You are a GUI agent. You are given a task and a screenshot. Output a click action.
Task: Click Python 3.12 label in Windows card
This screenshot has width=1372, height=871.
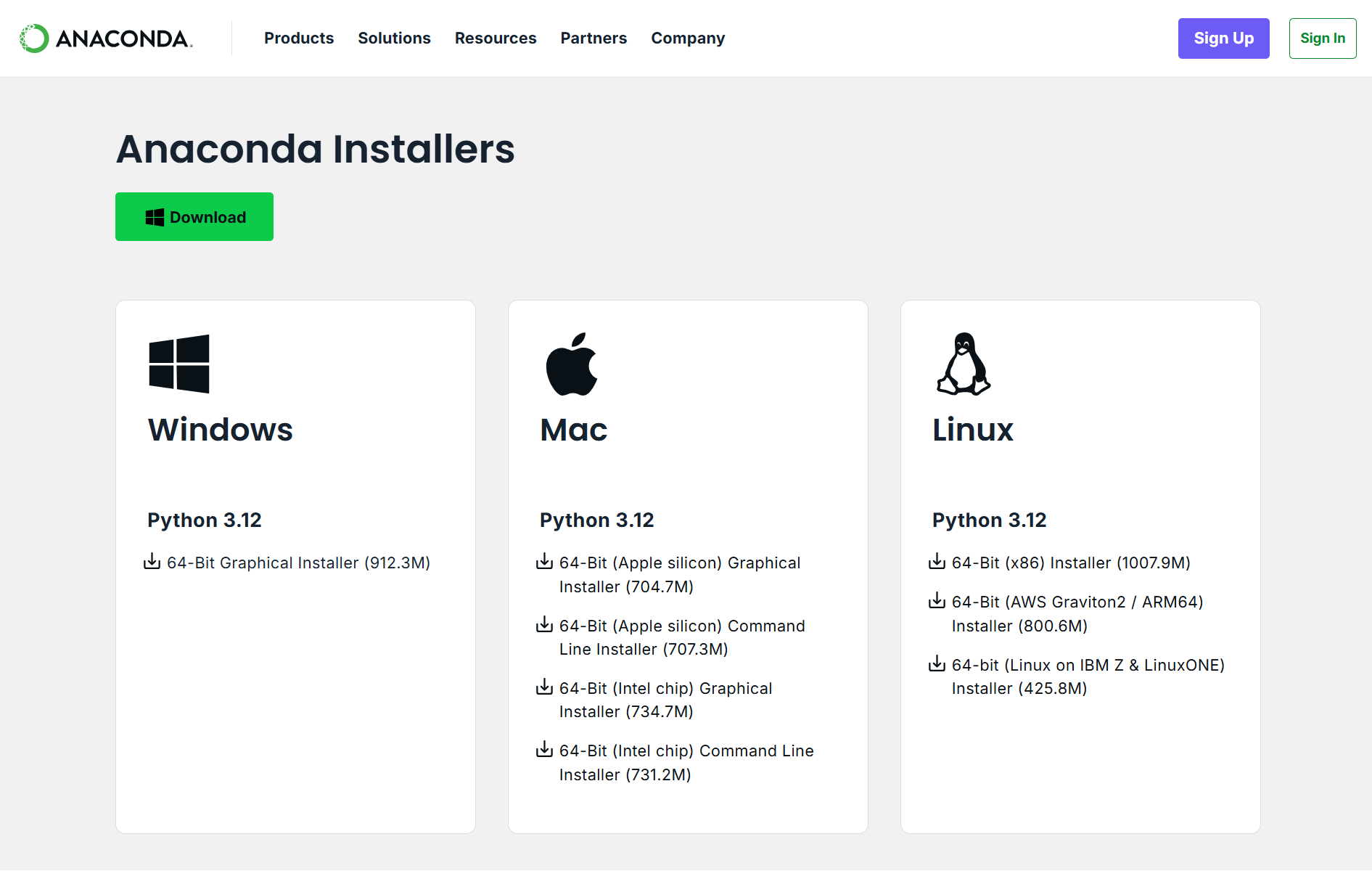tap(205, 520)
